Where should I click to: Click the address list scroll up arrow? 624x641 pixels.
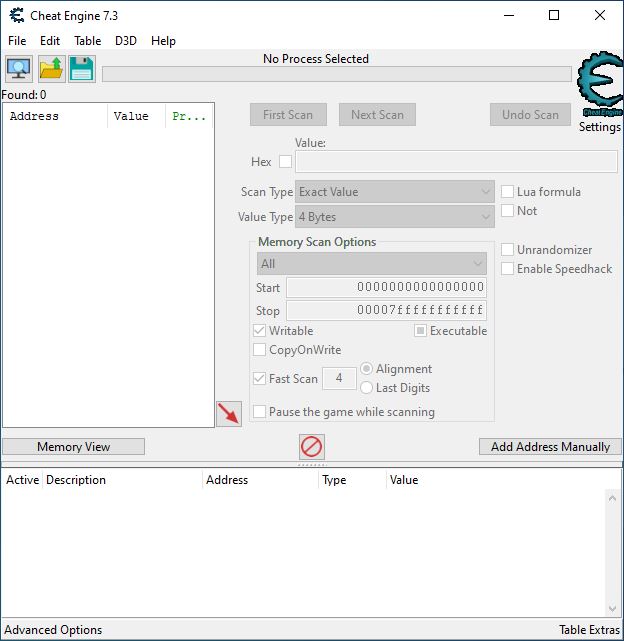tap(612, 498)
